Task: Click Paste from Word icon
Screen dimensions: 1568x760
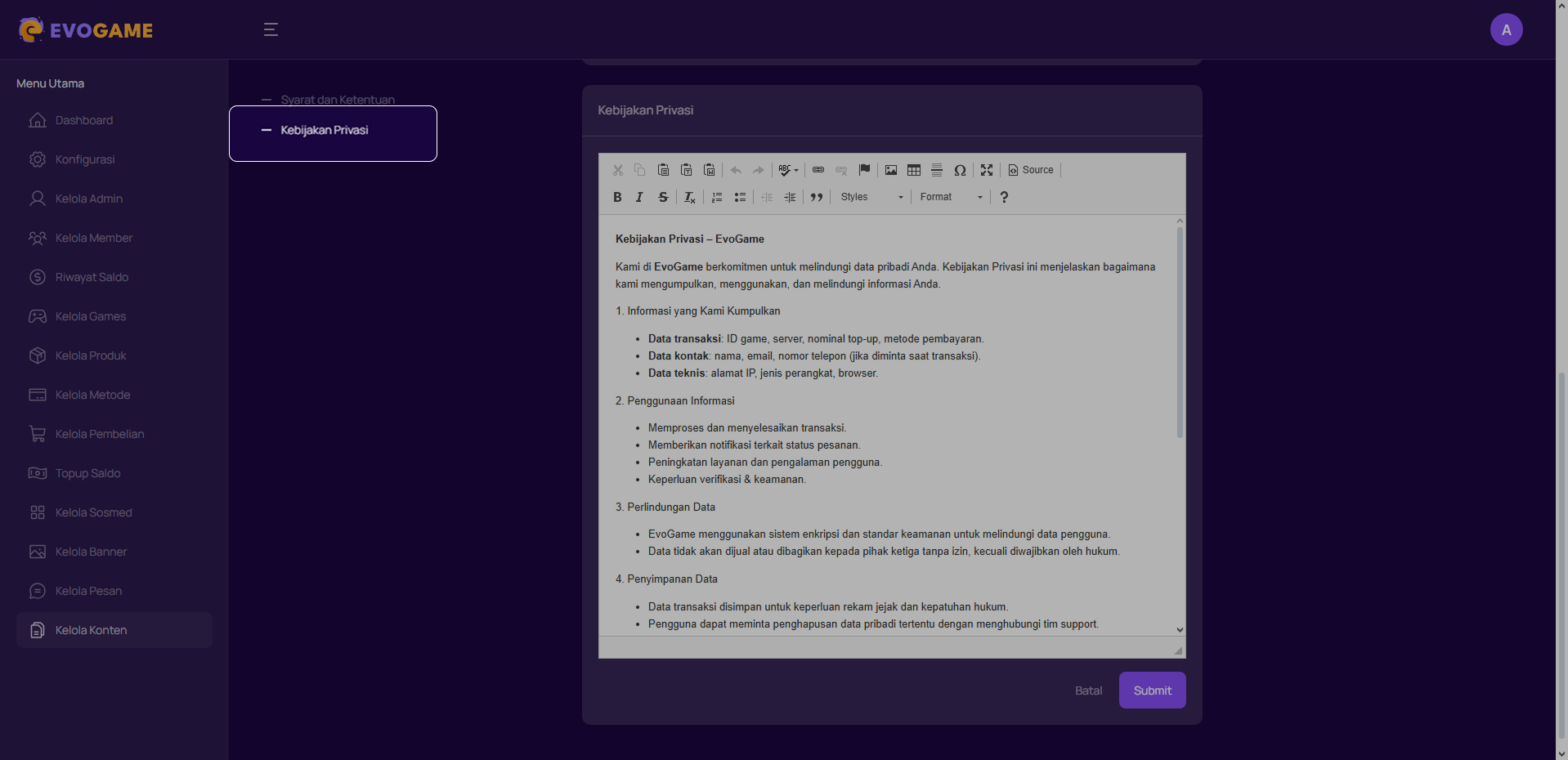Action: [x=710, y=170]
